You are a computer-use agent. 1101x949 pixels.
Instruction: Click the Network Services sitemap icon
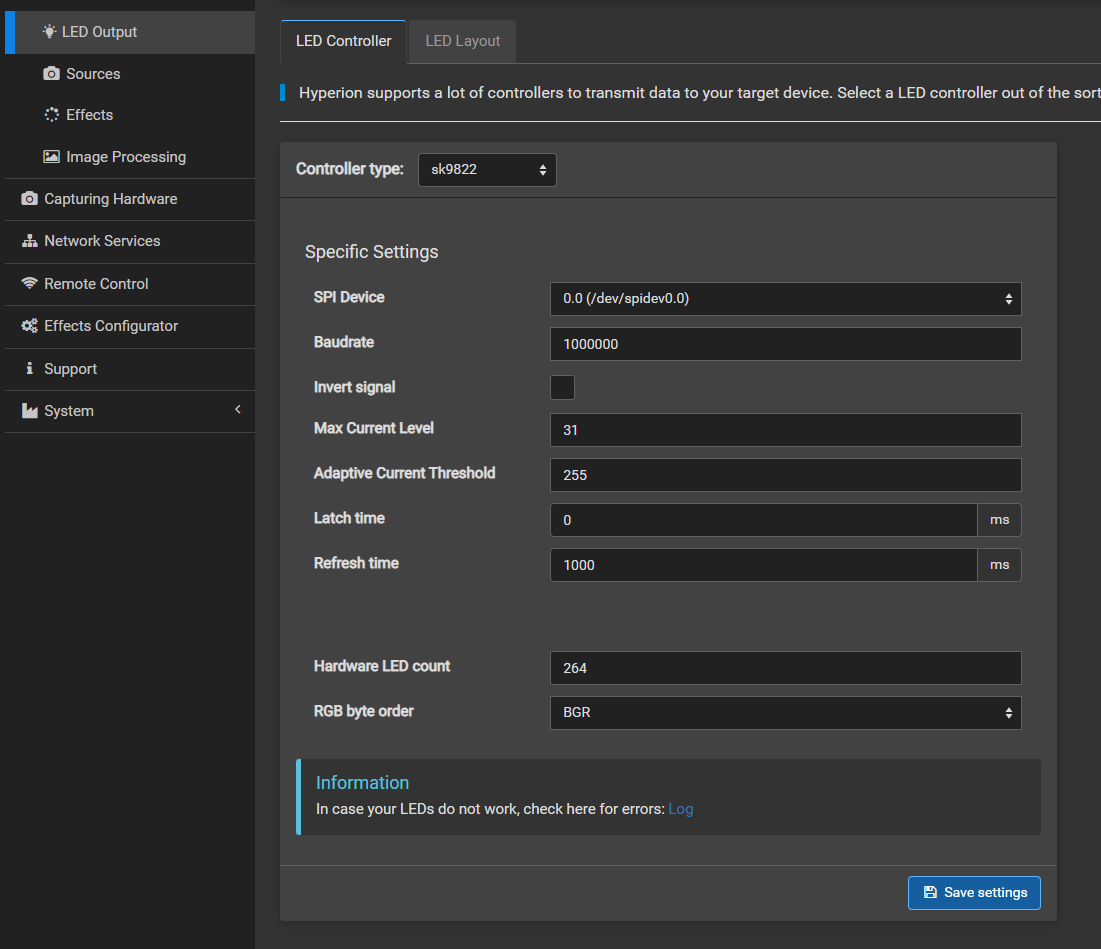[29, 241]
